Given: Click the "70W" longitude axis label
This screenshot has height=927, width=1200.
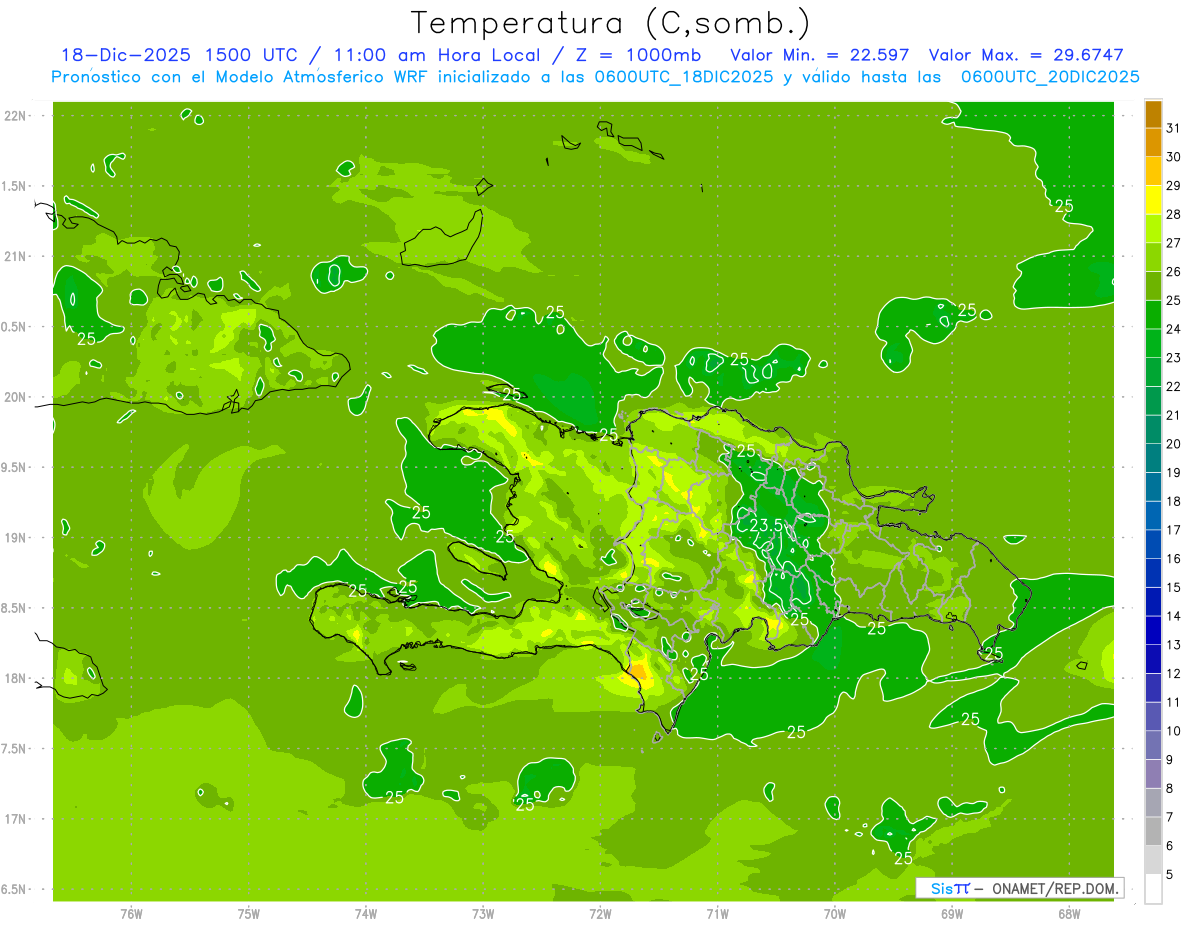Looking at the screenshot, I should (x=834, y=913).
